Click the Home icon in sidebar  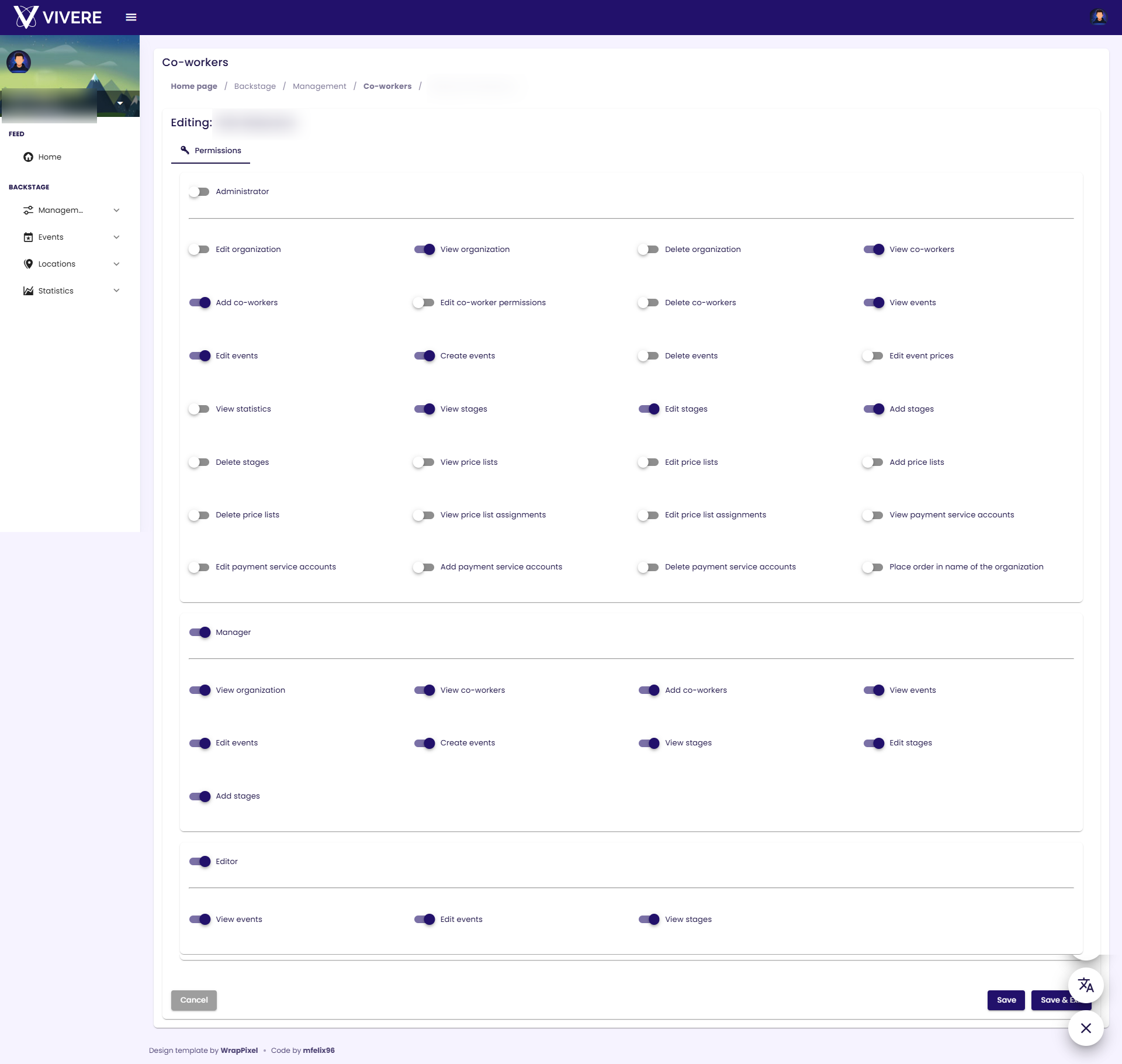tap(28, 157)
